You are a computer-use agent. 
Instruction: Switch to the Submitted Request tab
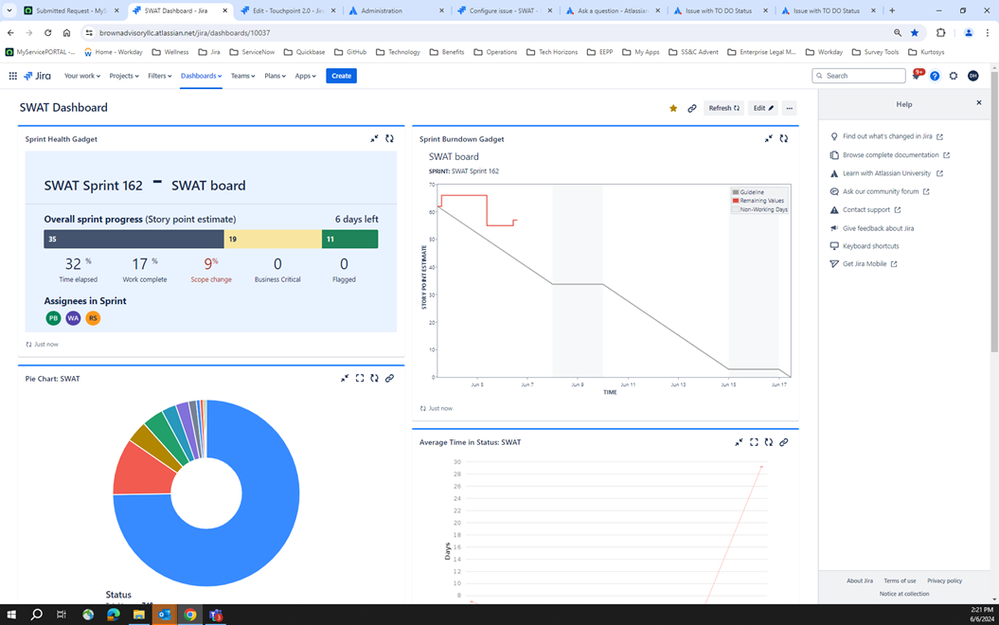[71, 11]
